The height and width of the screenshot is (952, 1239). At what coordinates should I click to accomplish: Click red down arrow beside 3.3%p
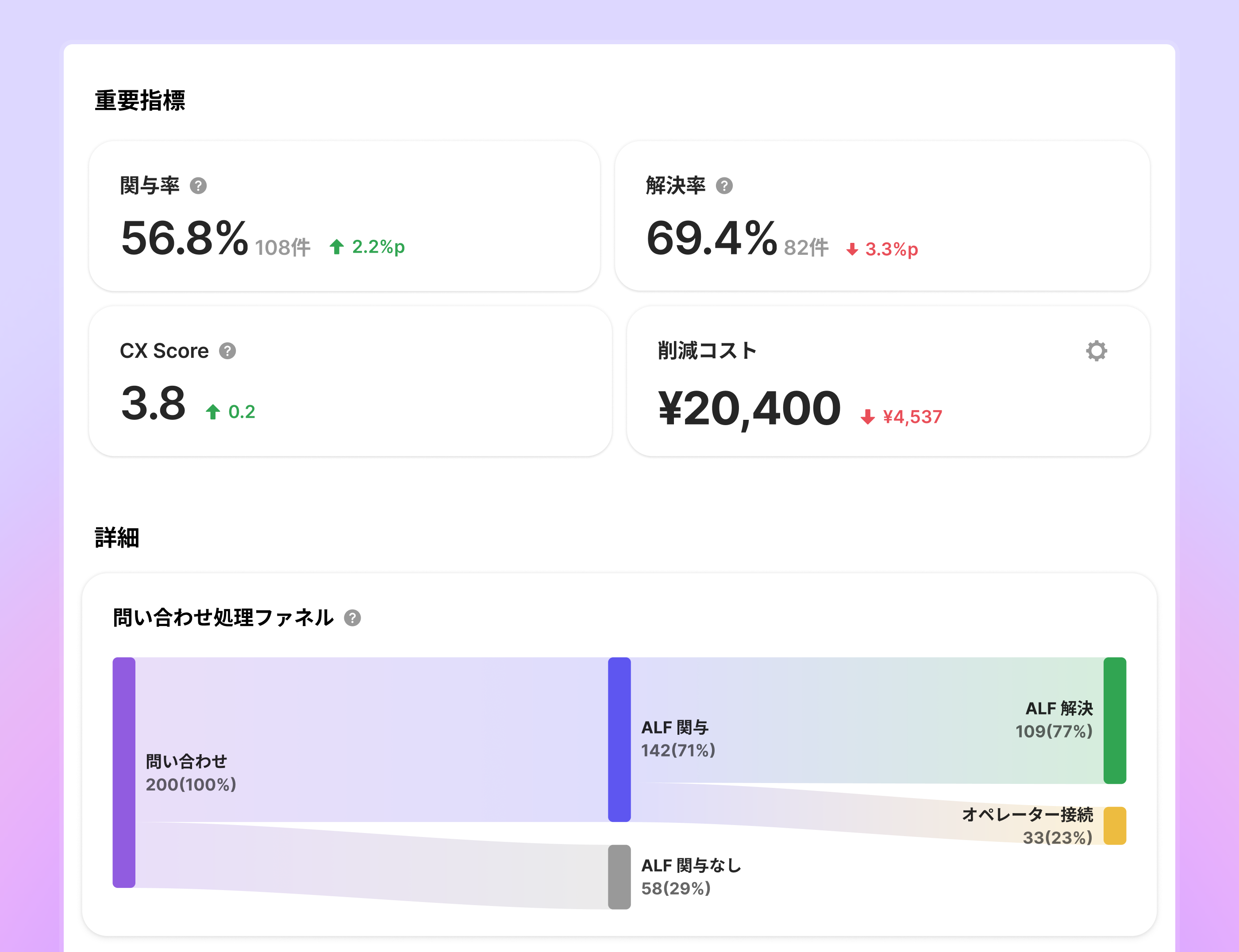[x=852, y=250]
